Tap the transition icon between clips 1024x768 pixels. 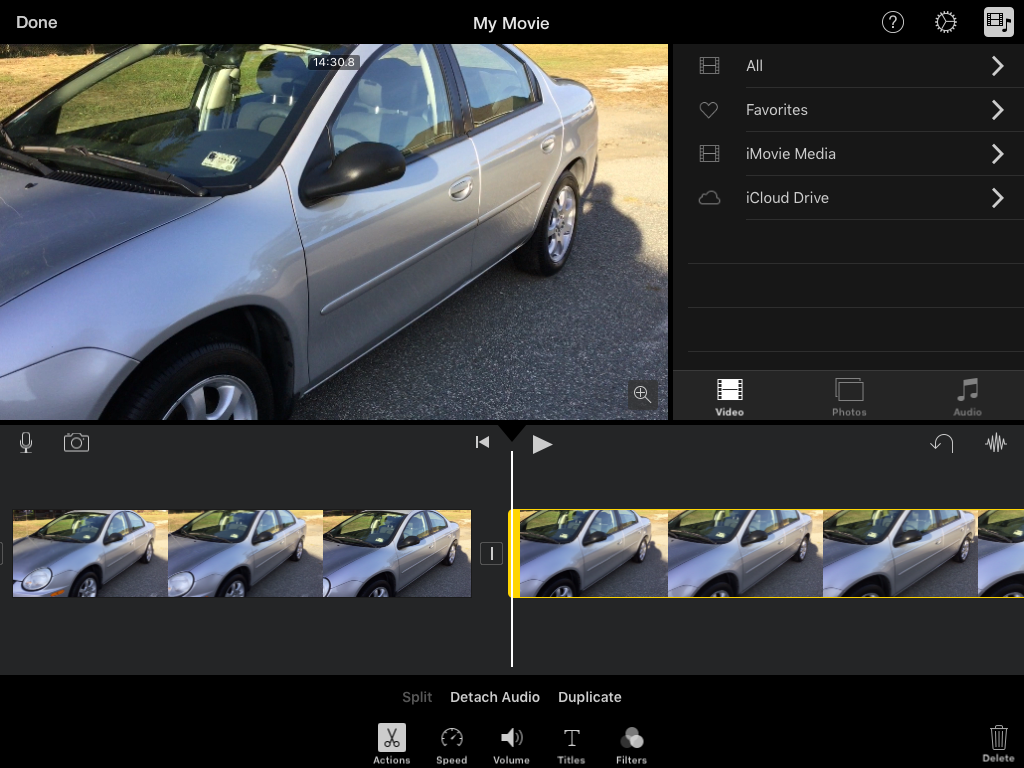point(491,554)
